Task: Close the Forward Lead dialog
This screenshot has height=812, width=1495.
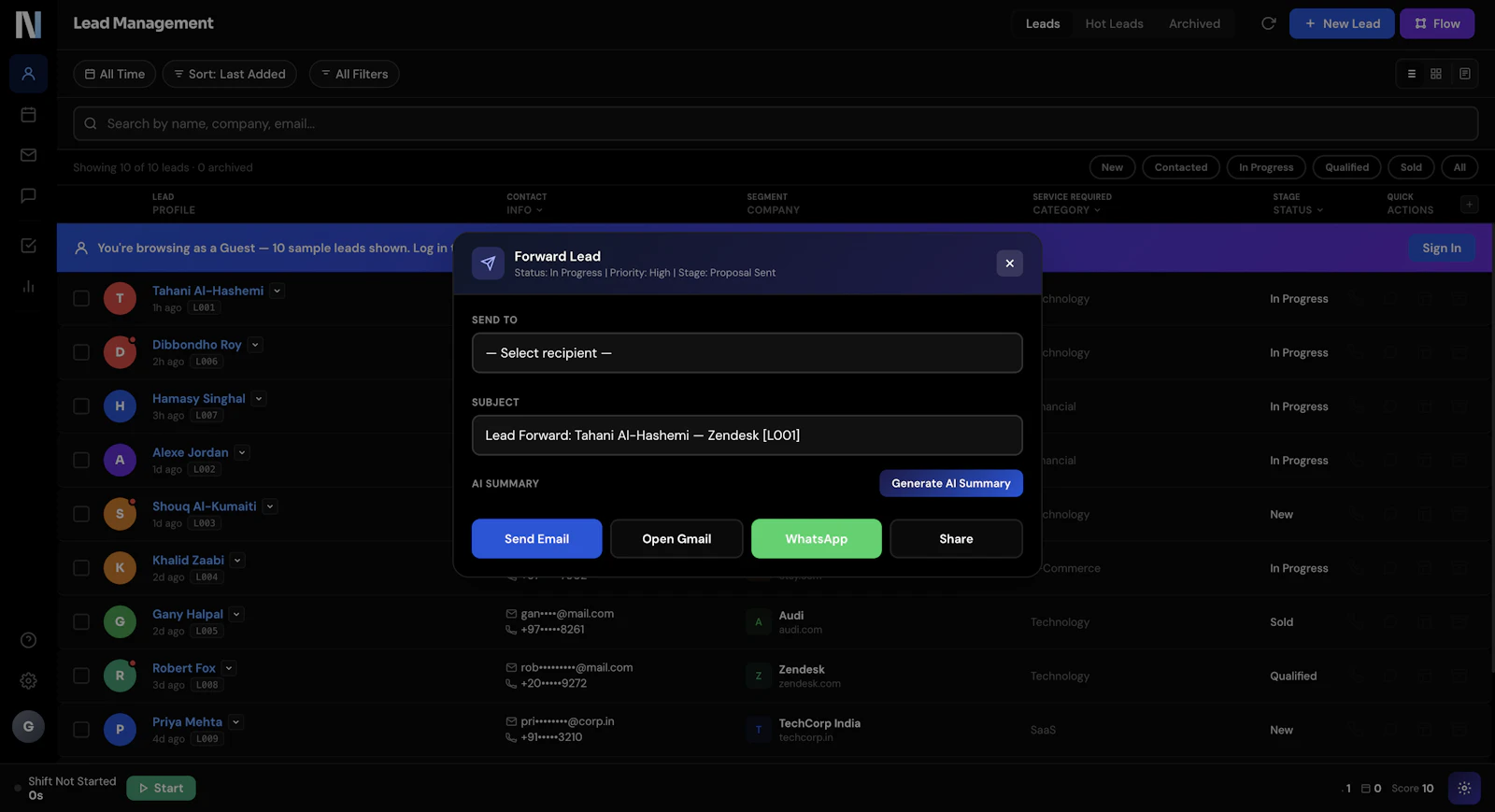Action: tap(1009, 264)
